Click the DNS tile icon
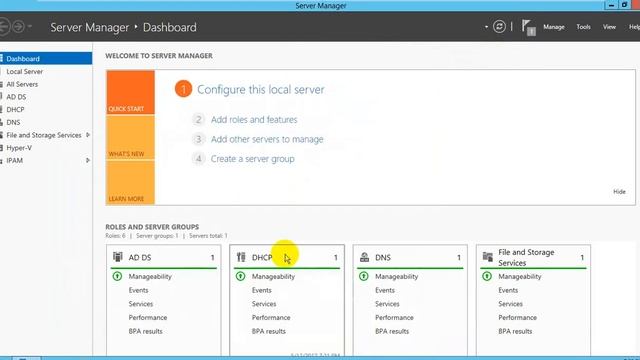This screenshot has height=360, width=640. [x=364, y=257]
